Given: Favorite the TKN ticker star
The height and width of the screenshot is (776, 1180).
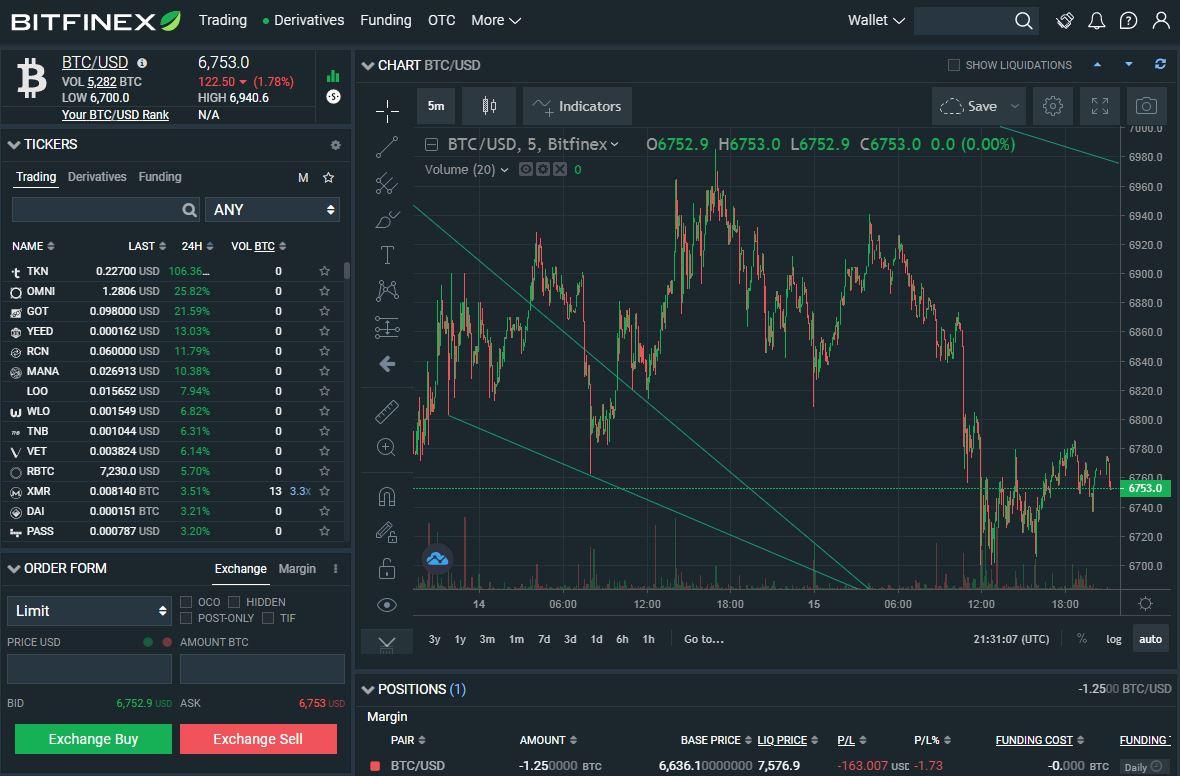Looking at the screenshot, I should point(324,271).
